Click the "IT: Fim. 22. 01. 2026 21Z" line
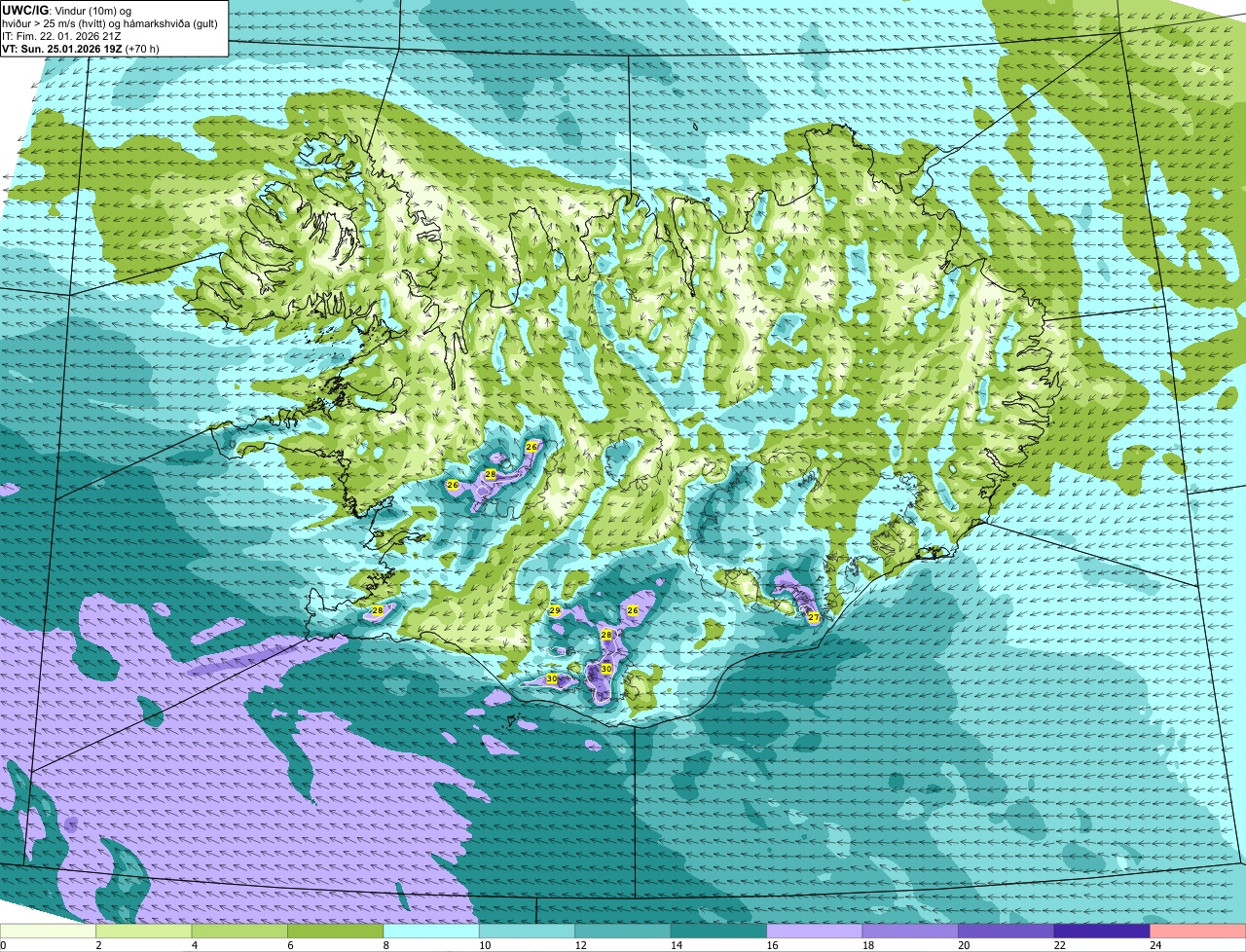The height and width of the screenshot is (952, 1246). [x=62, y=36]
